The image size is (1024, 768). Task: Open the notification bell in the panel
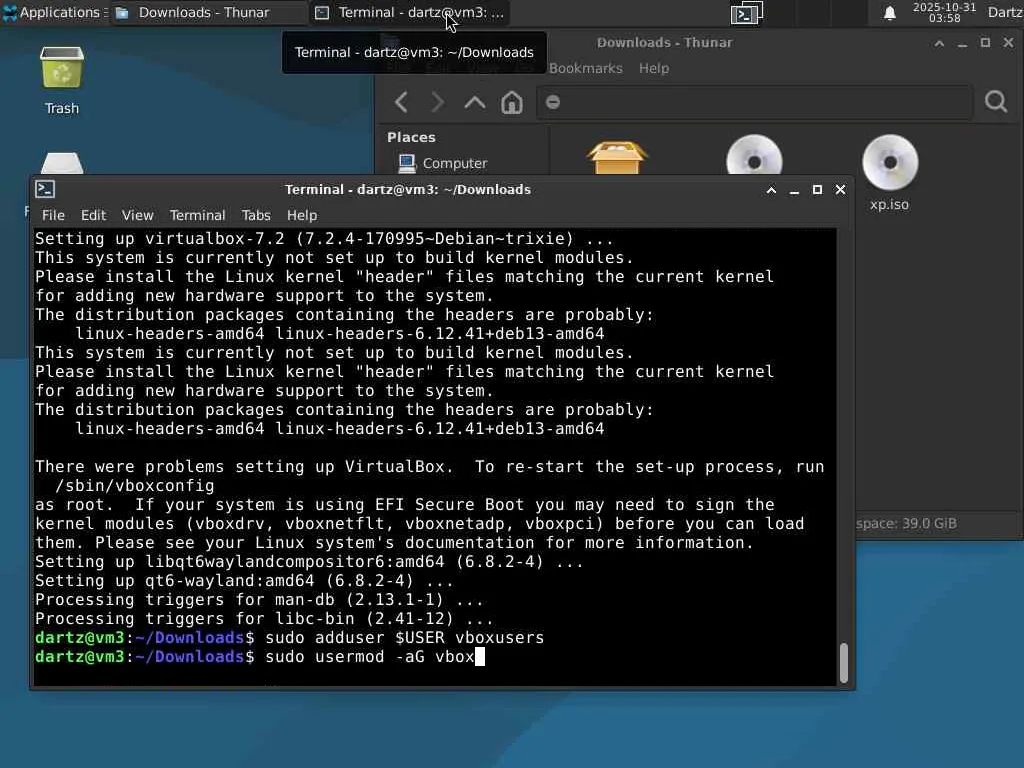(889, 13)
